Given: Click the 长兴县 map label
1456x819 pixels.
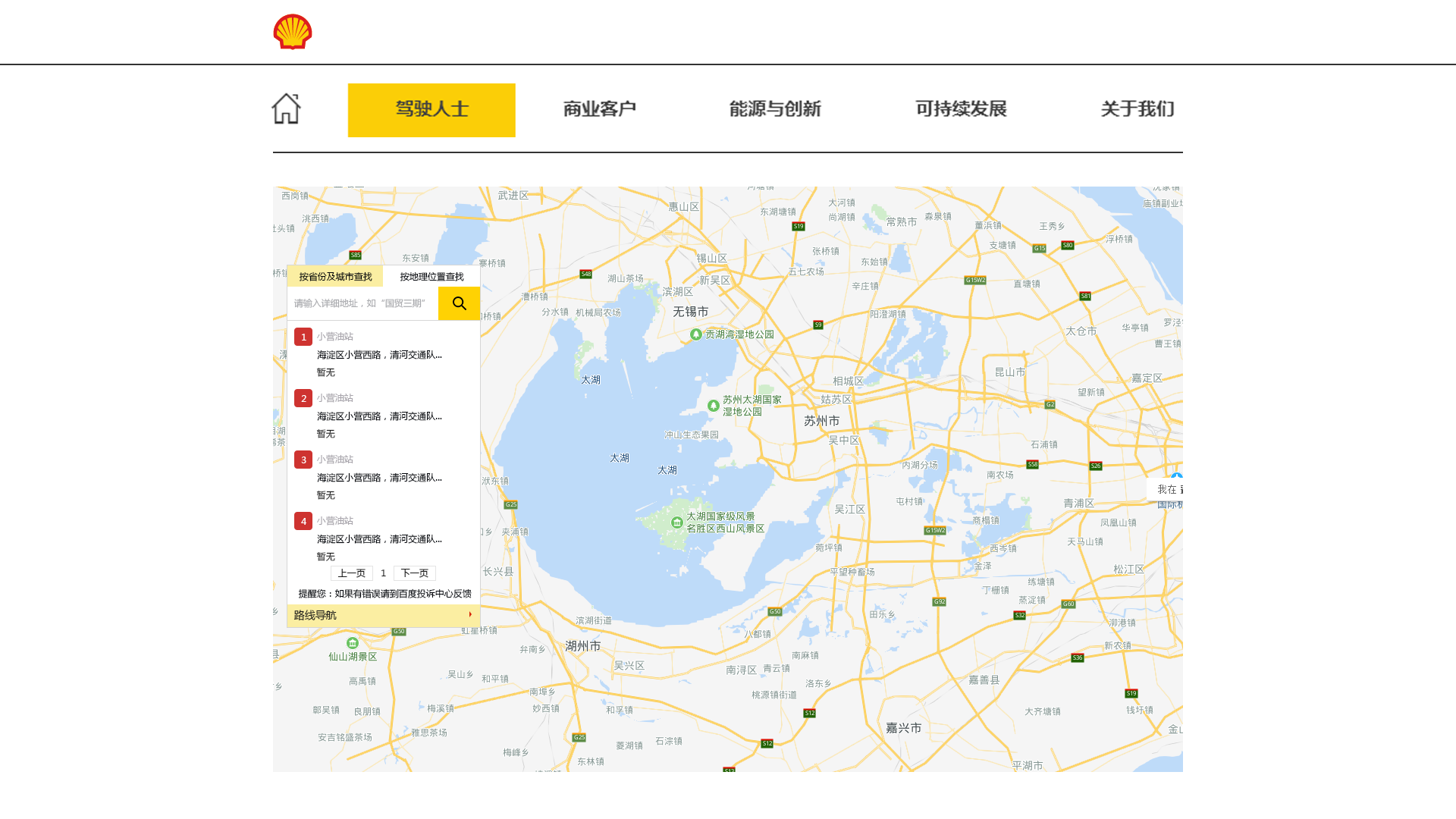Looking at the screenshot, I should coord(498,572).
